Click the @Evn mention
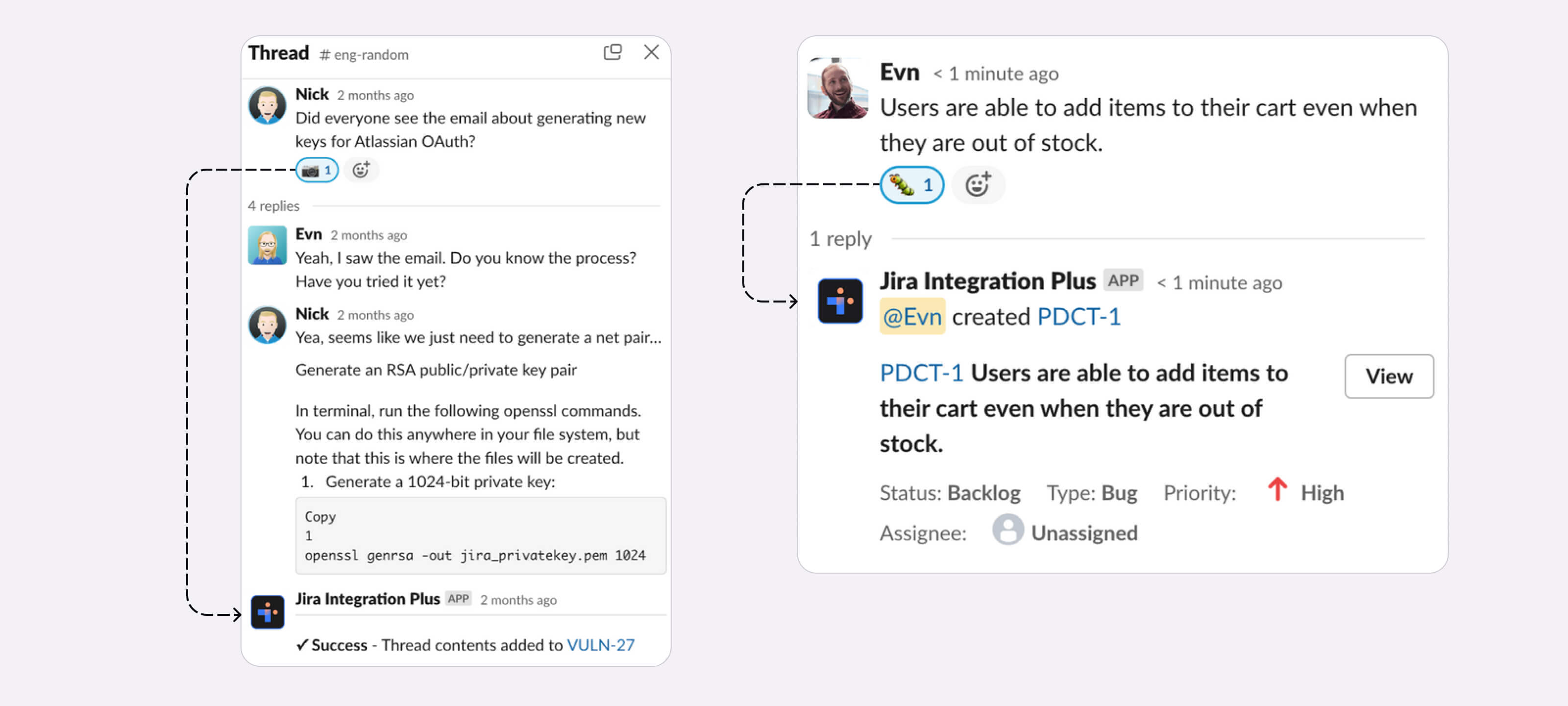This screenshot has width=1568, height=706. [x=912, y=317]
